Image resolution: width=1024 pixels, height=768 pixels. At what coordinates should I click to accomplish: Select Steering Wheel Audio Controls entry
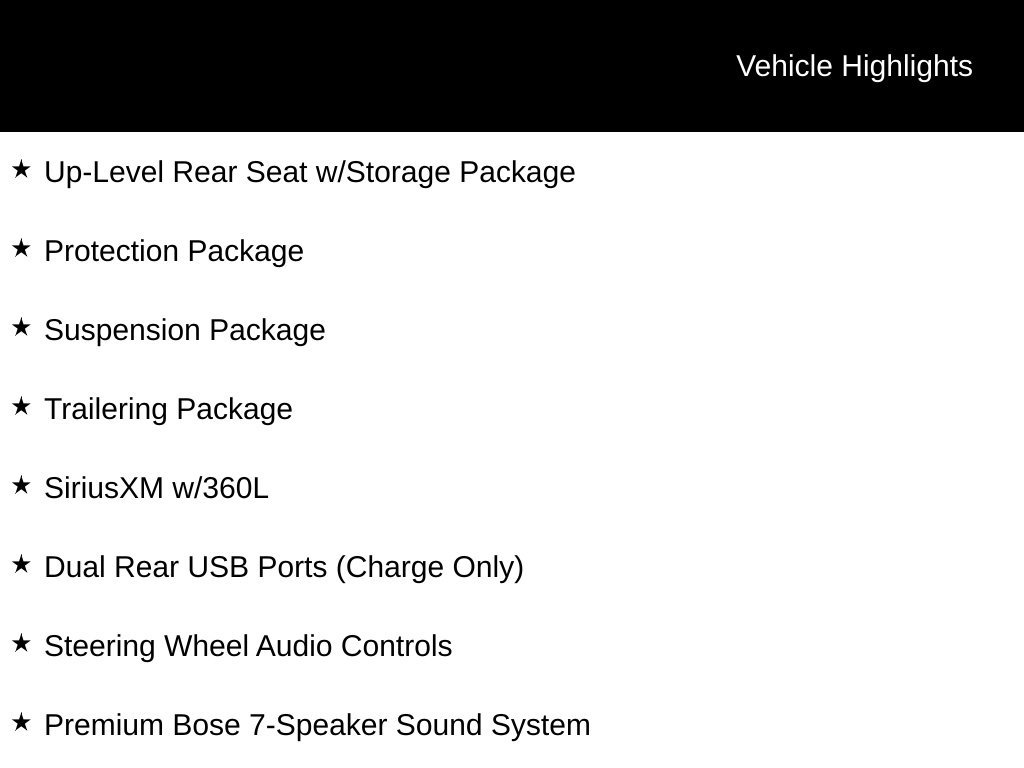click(248, 647)
